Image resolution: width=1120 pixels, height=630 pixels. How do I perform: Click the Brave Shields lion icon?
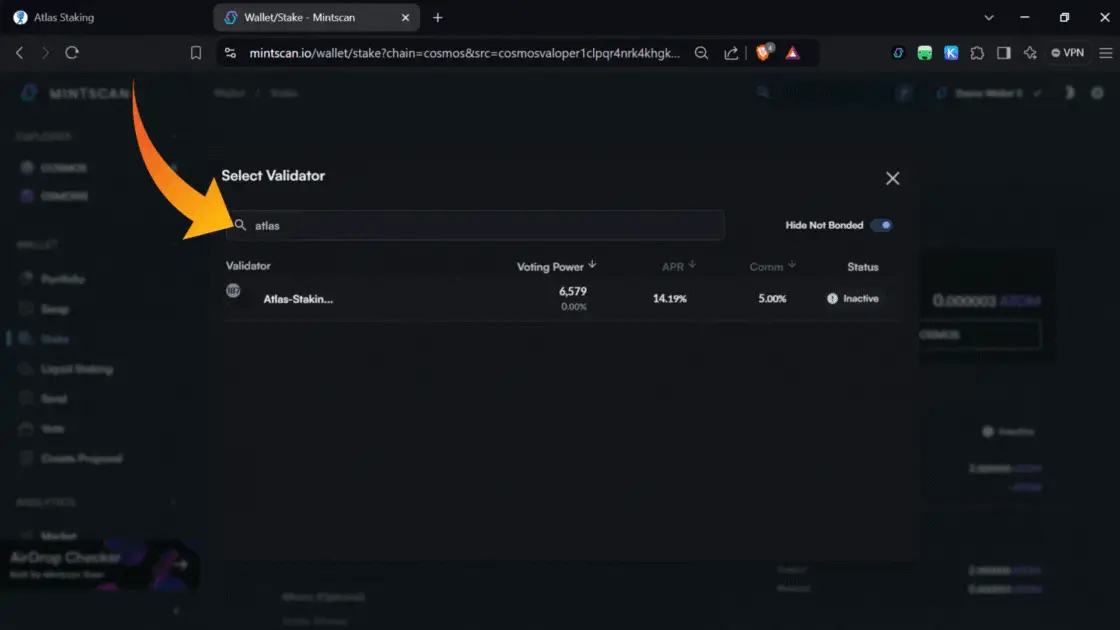764,53
